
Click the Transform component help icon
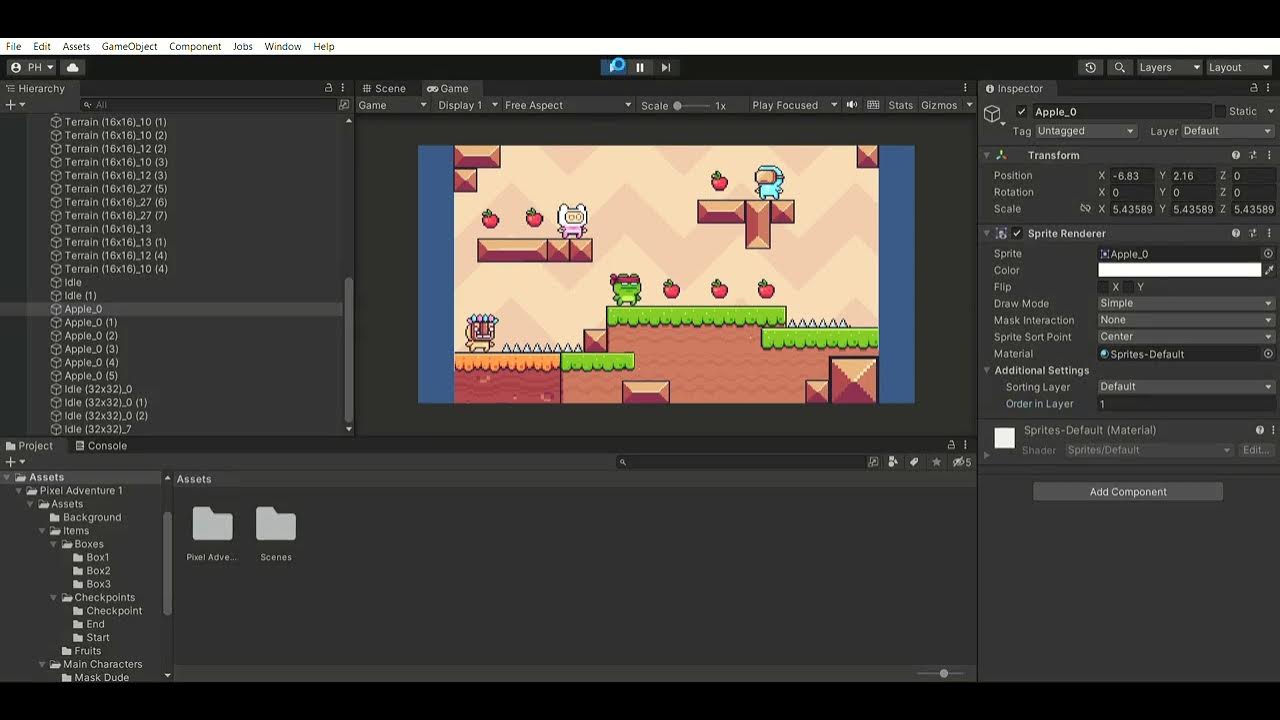(1236, 155)
